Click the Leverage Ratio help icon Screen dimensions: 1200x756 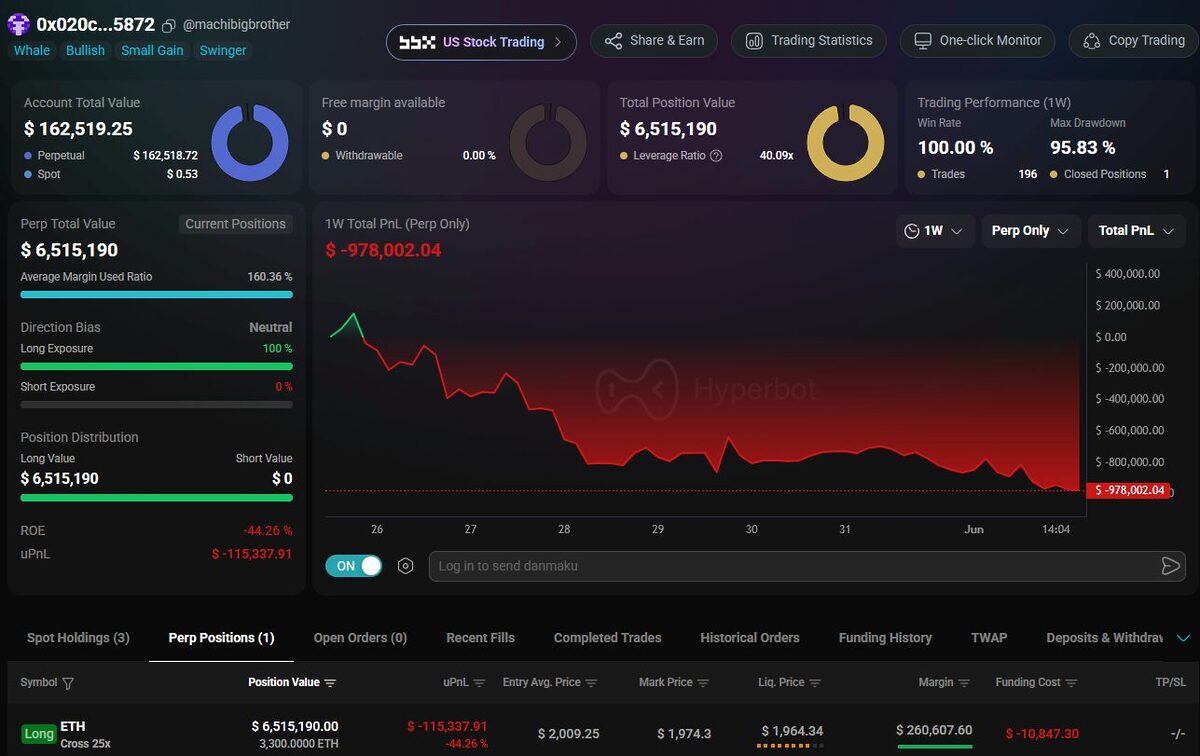(715, 156)
